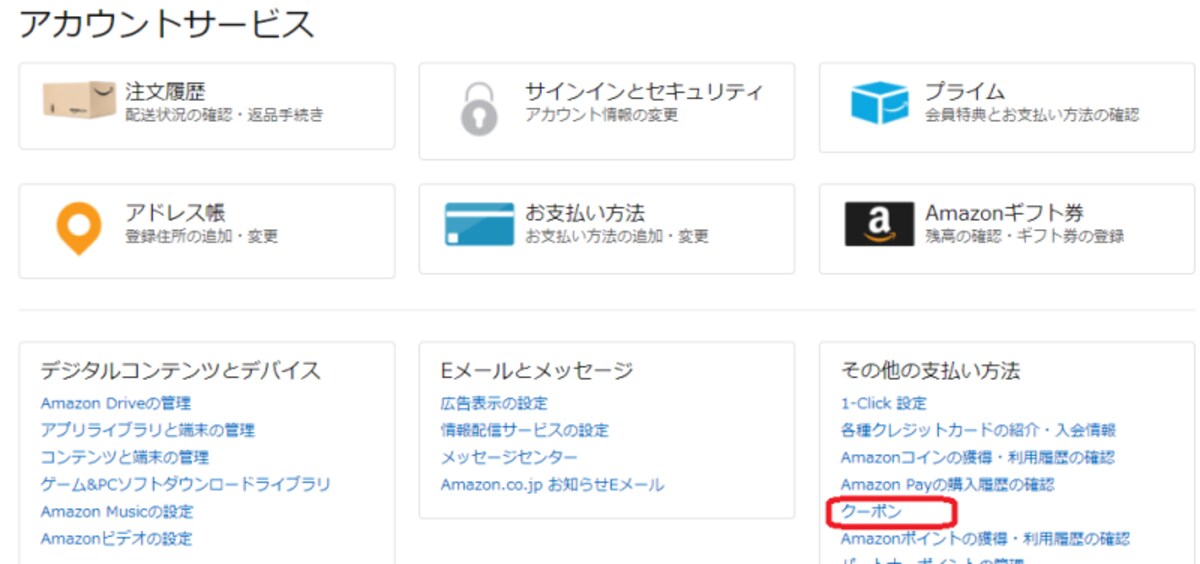Screen dimensions: 1200x564
Task: Click the アカウントサービス page heading
Action: tap(167, 24)
